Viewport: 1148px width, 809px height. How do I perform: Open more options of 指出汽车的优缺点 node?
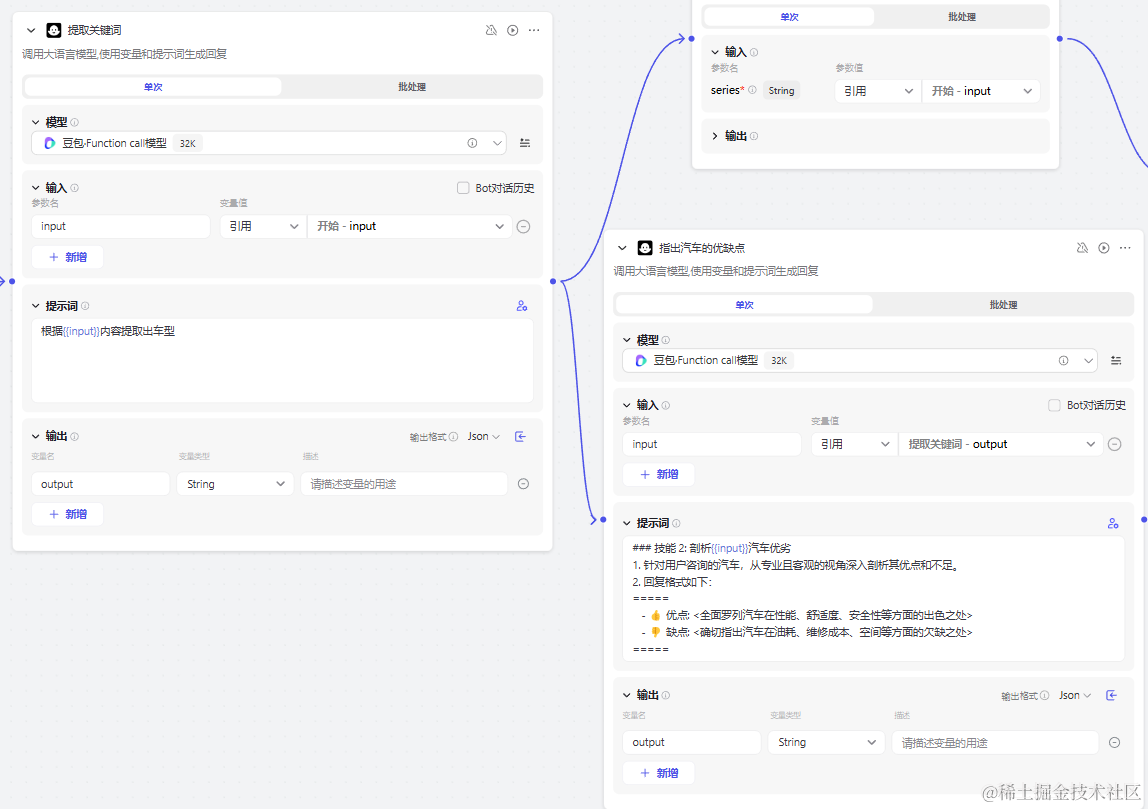coord(1125,247)
